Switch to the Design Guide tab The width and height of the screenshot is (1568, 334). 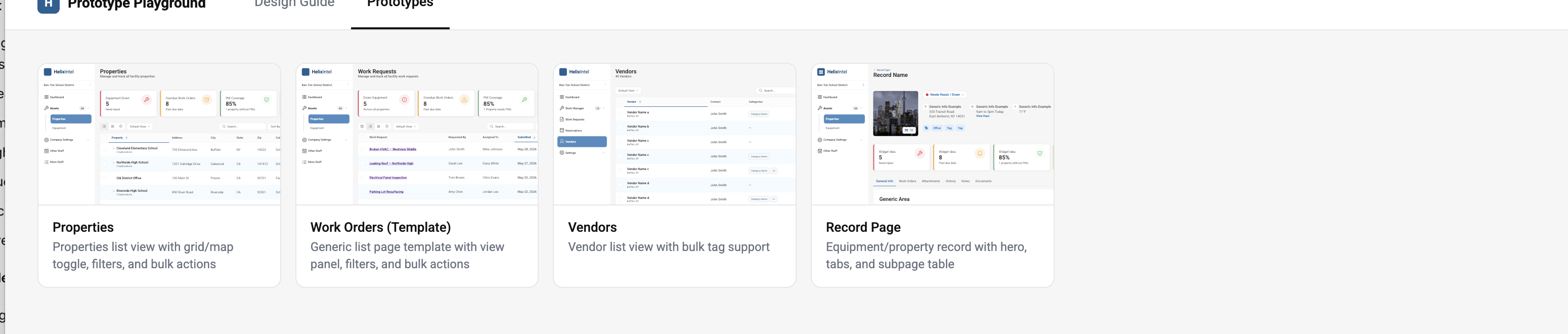coord(294,4)
